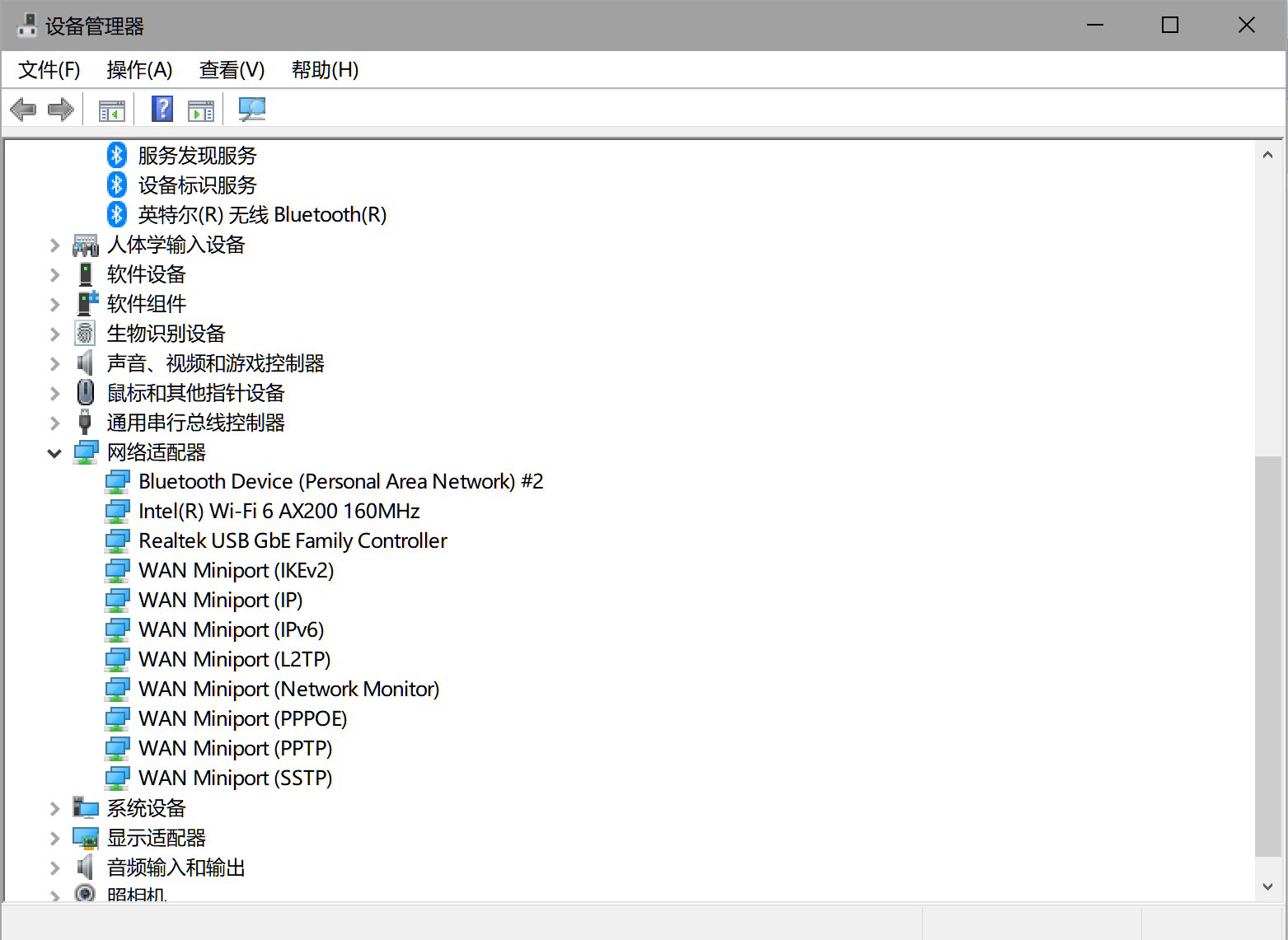The width and height of the screenshot is (1288, 940).
Task: Click the Forward arrow toolbar icon
Action: (x=61, y=109)
